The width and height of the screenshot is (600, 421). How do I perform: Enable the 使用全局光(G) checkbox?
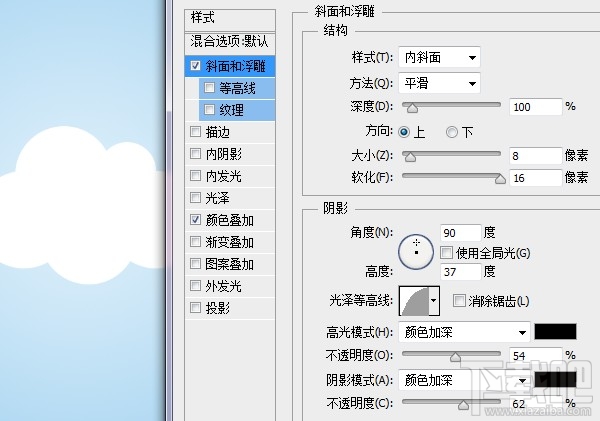point(446,252)
